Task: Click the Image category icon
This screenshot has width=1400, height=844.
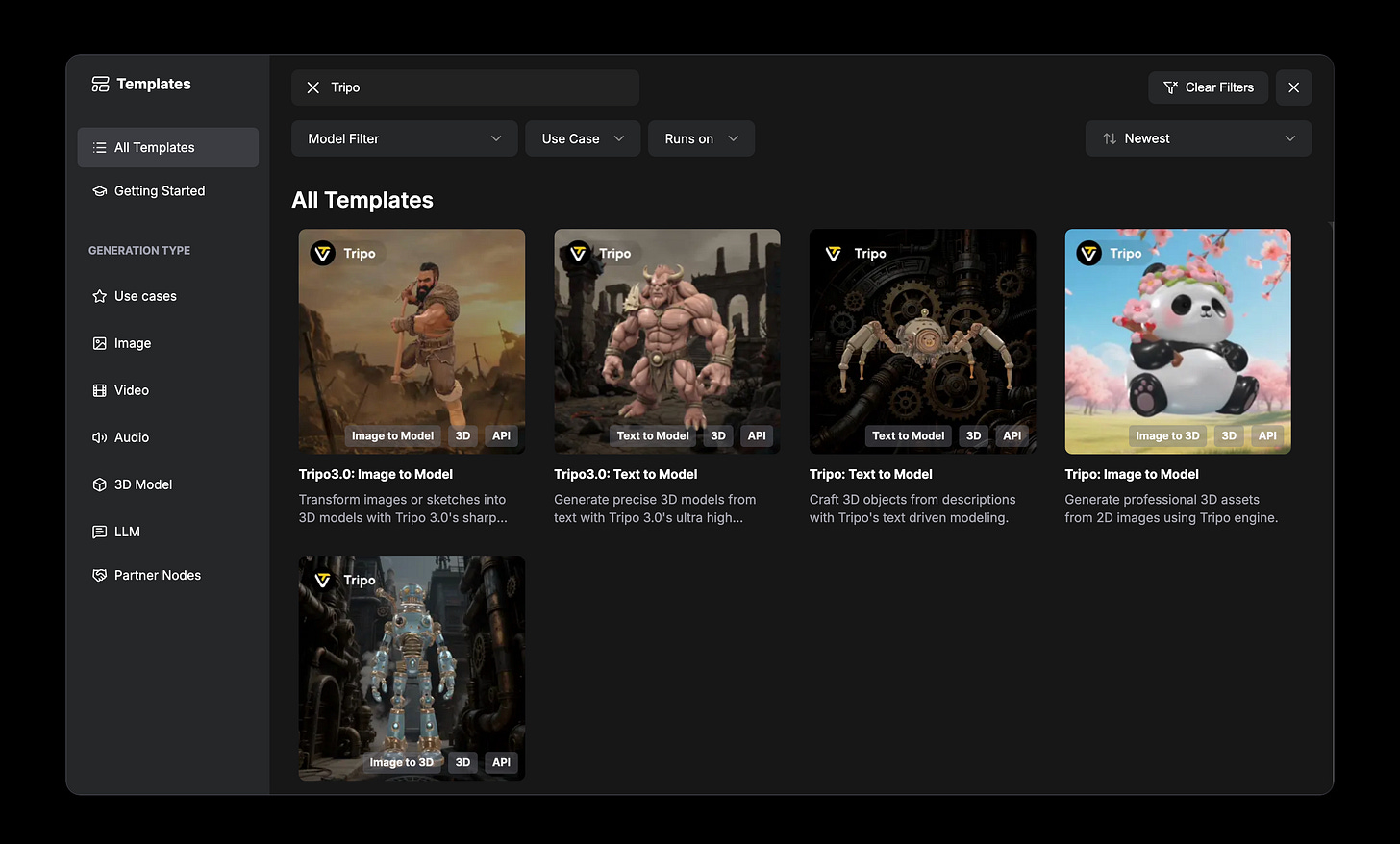Action: pyautogui.click(x=99, y=343)
